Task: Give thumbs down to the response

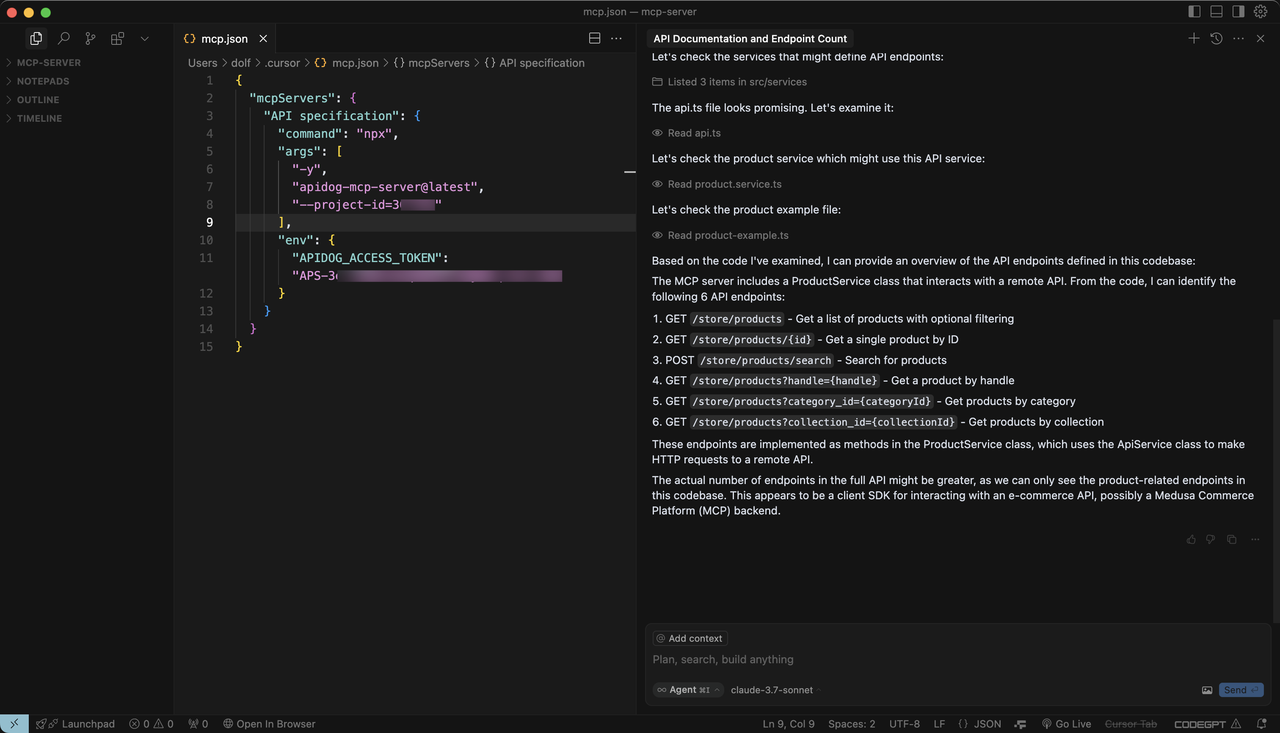Action: click(x=1210, y=539)
